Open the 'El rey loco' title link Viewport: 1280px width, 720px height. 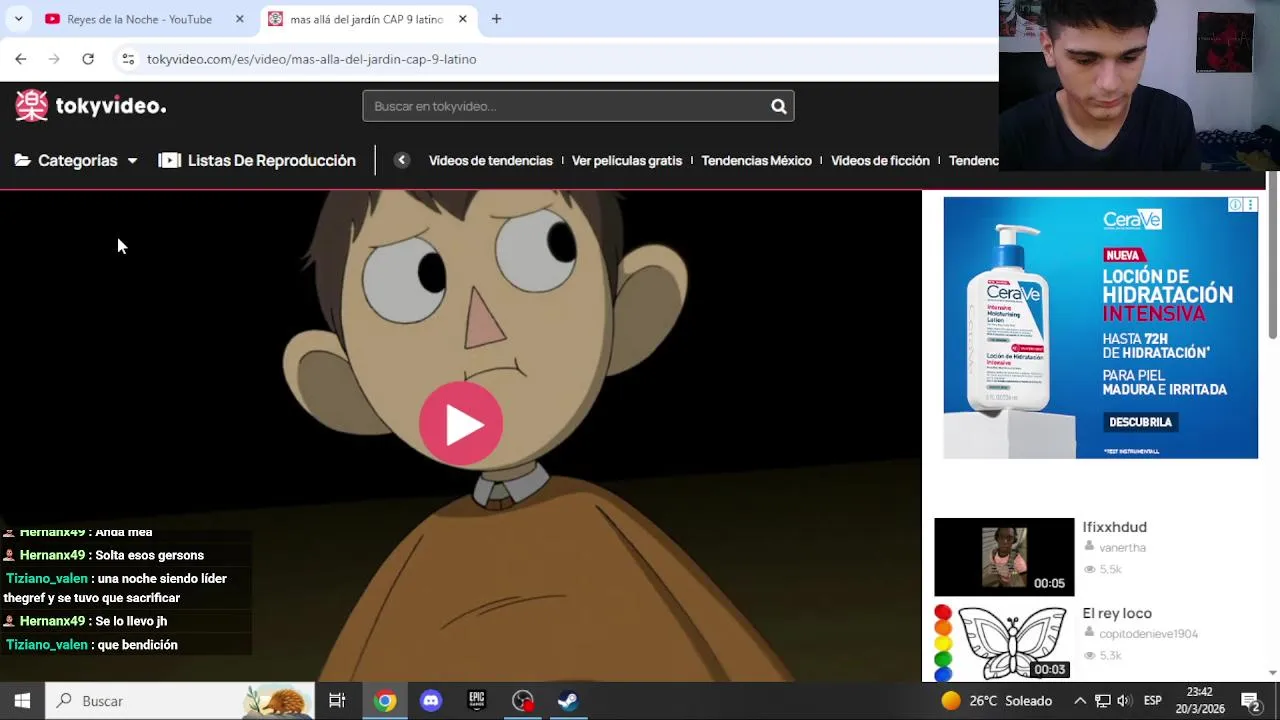tap(1117, 613)
